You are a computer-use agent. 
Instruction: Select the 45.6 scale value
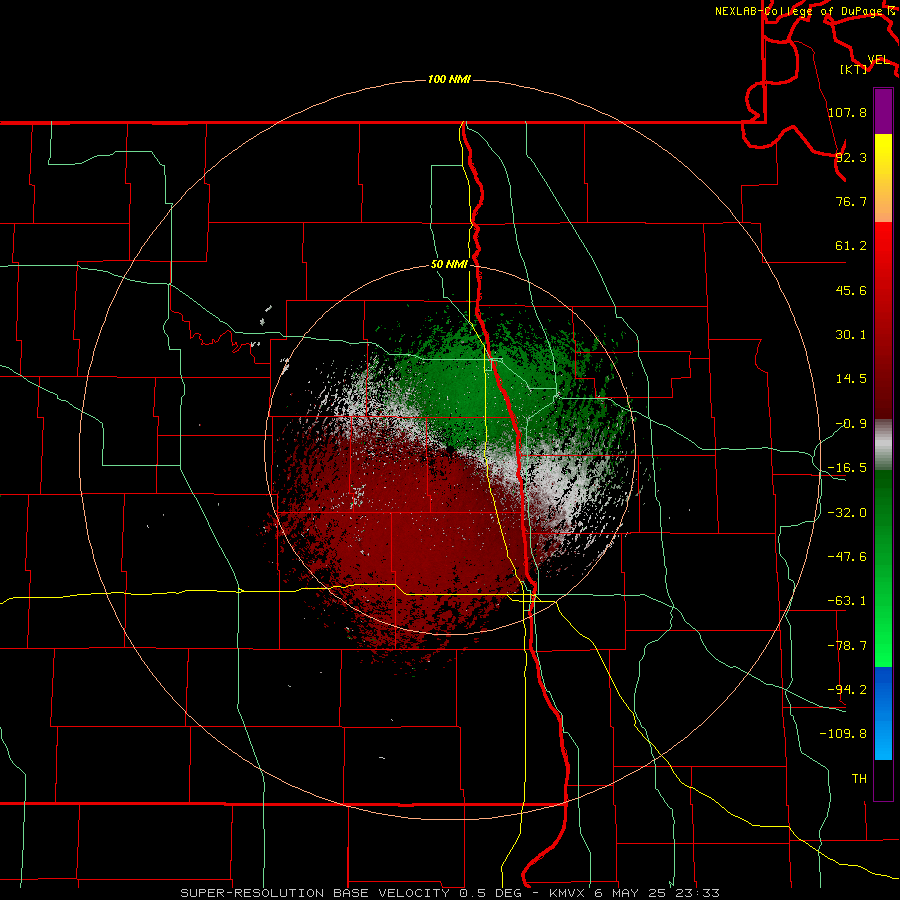[x=851, y=290]
